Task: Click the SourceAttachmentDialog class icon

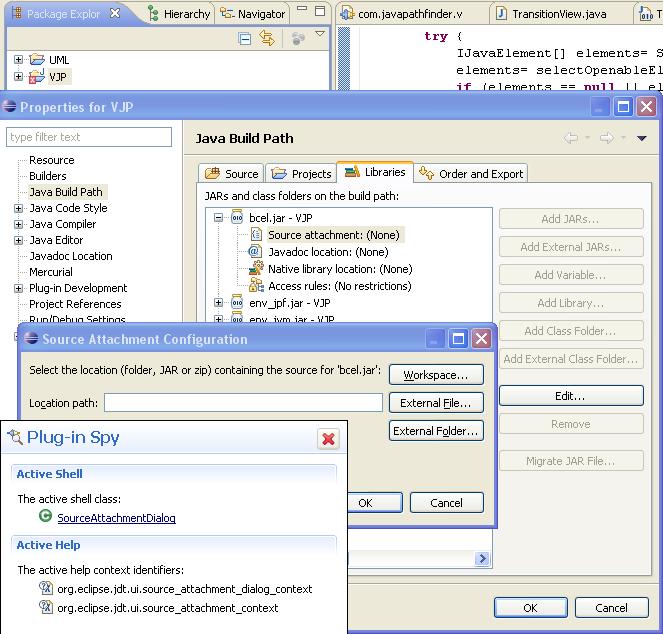Action: click(x=45, y=517)
